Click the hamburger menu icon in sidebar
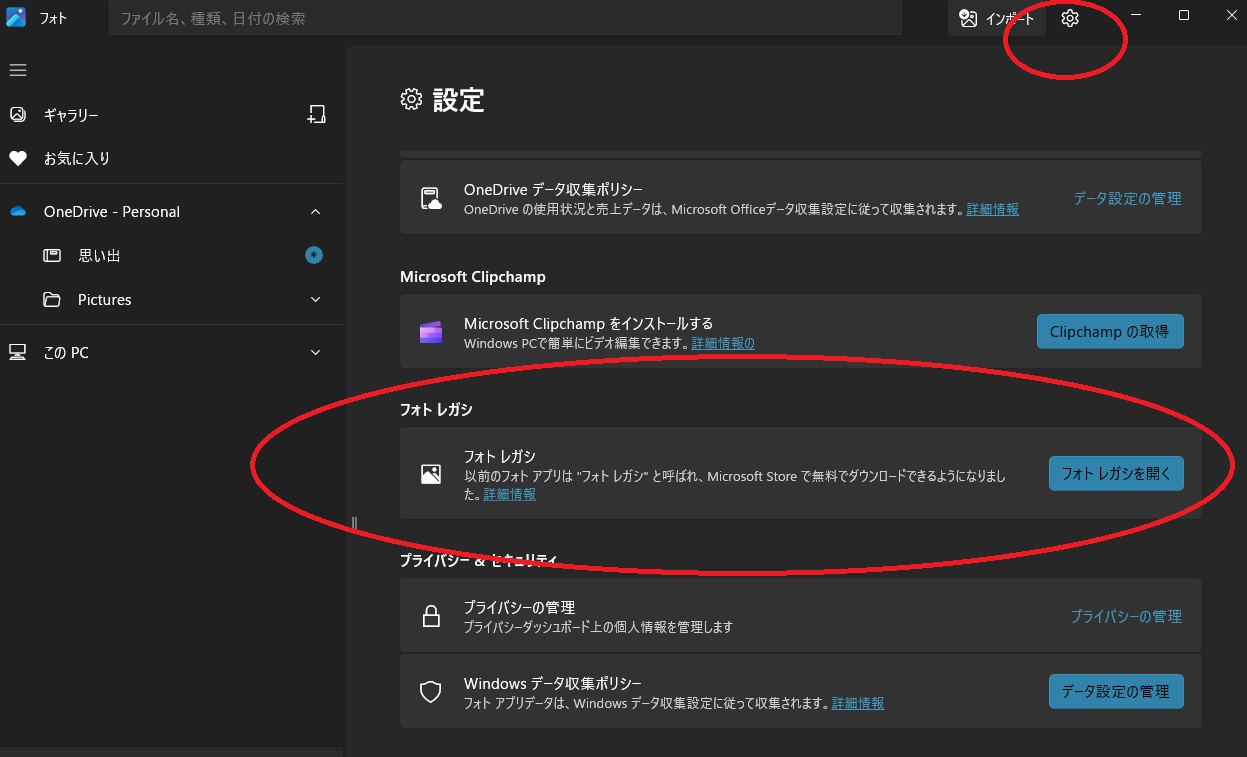The image size is (1247, 757). [18, 70]
